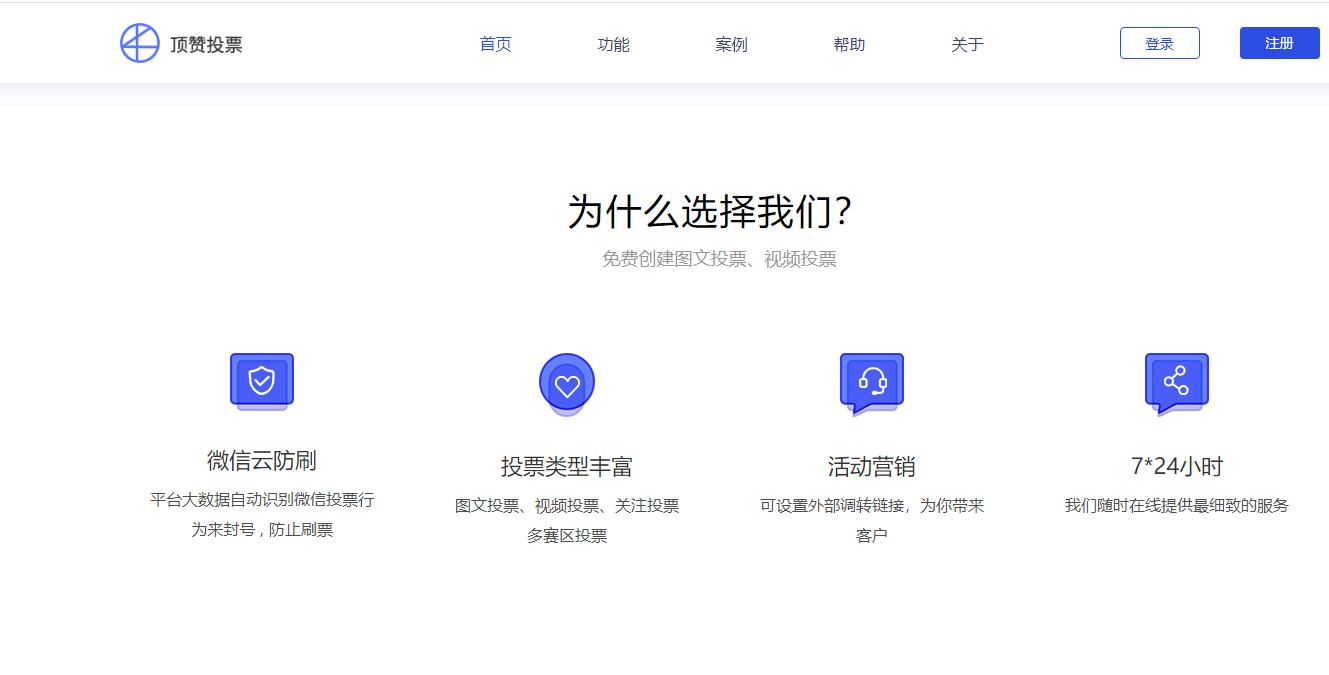Click the 为什么选择我们 main heading
This screenshot has width=1329, height=675.
(719, 210)
